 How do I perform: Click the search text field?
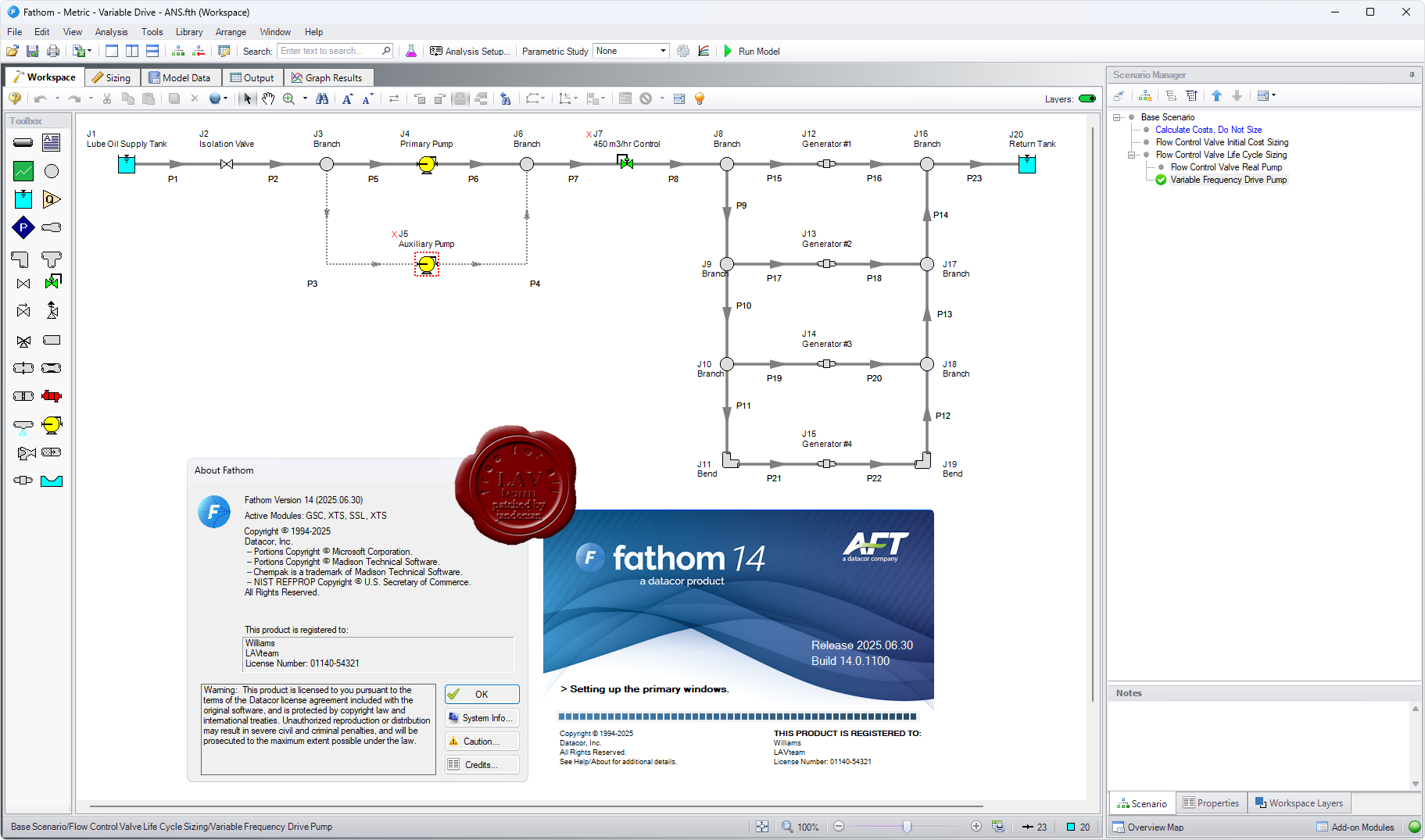tap(335, 51)
